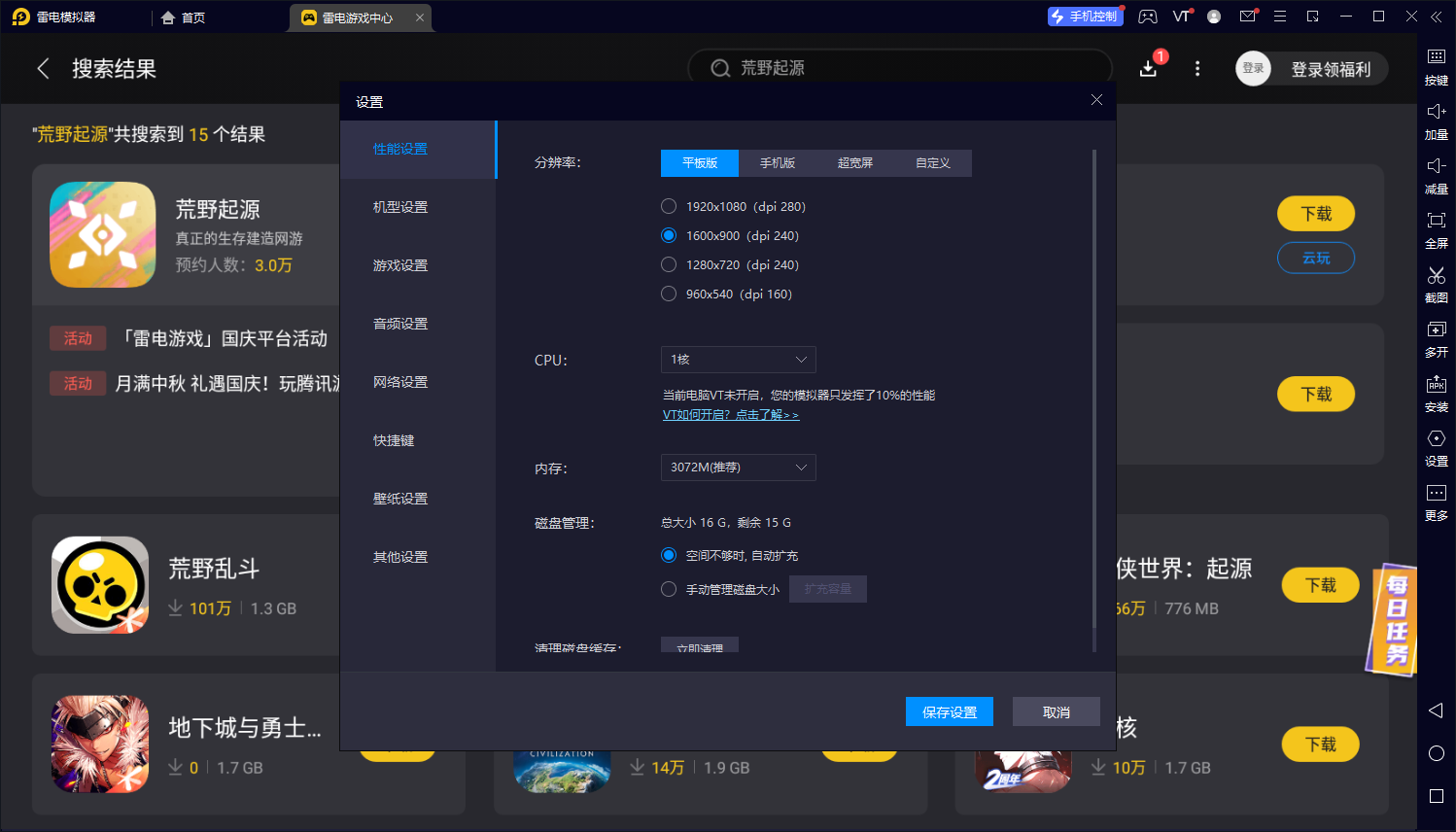The image size is (1456, 832).
Task: Click the 减量 volume down icon
Action: [x=1437, y=165]
